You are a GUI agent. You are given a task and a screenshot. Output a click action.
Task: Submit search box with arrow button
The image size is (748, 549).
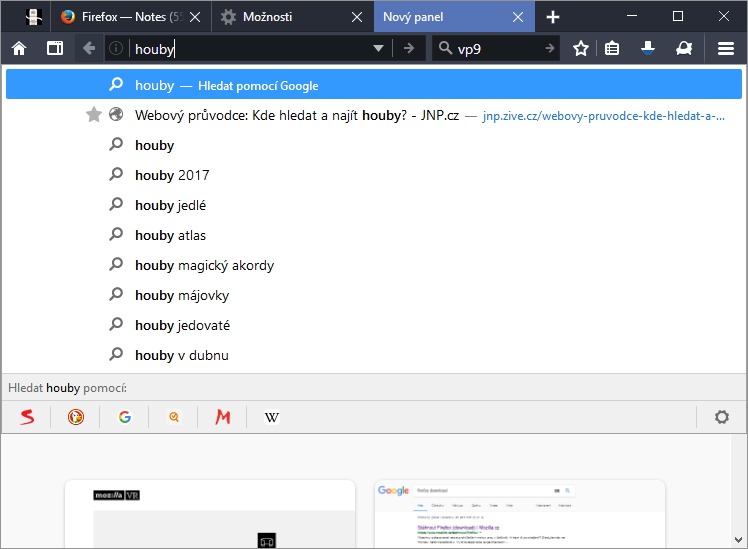pyautogui.click(x=550, y=48)
